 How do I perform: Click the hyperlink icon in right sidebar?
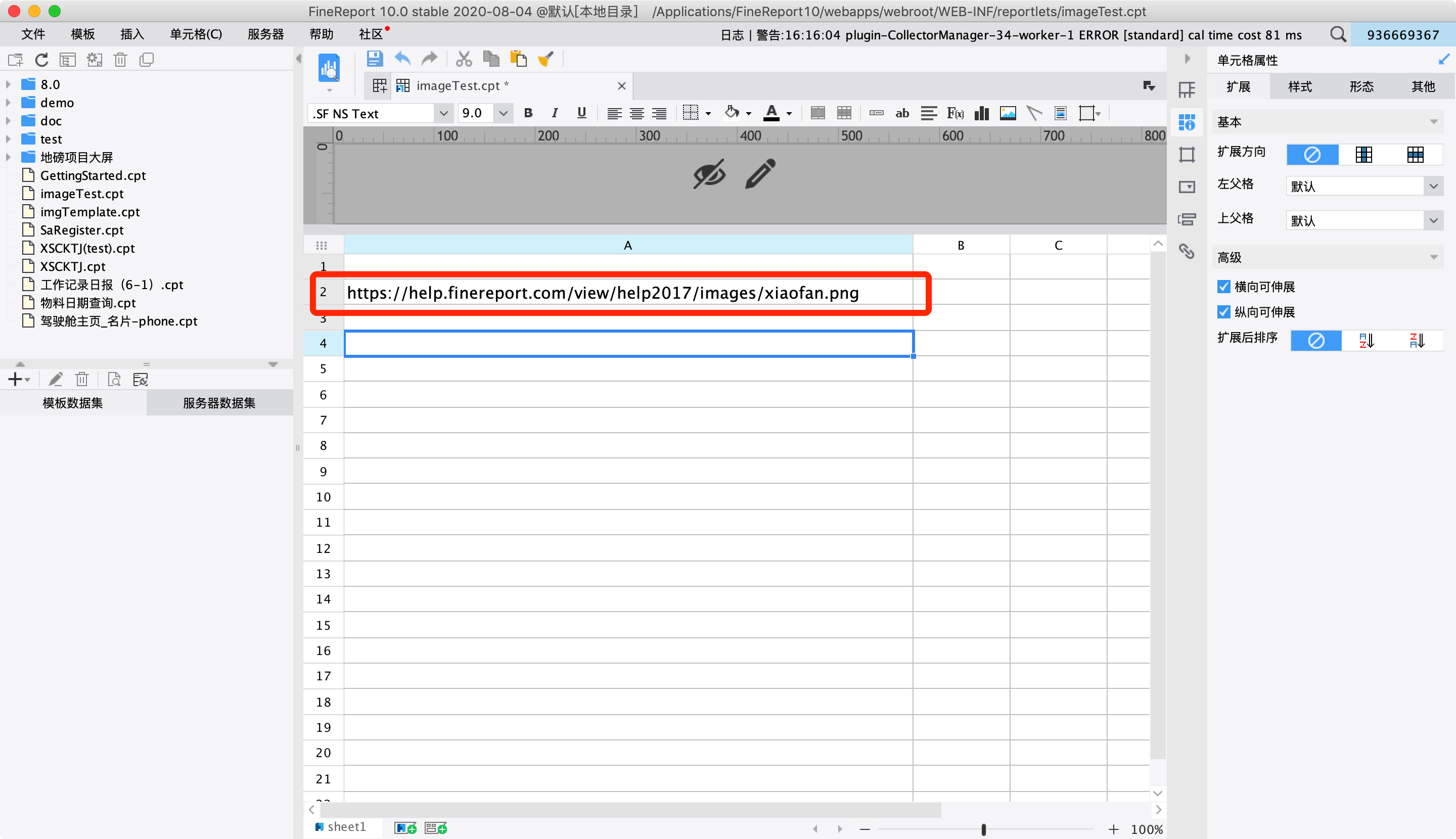1186,251
